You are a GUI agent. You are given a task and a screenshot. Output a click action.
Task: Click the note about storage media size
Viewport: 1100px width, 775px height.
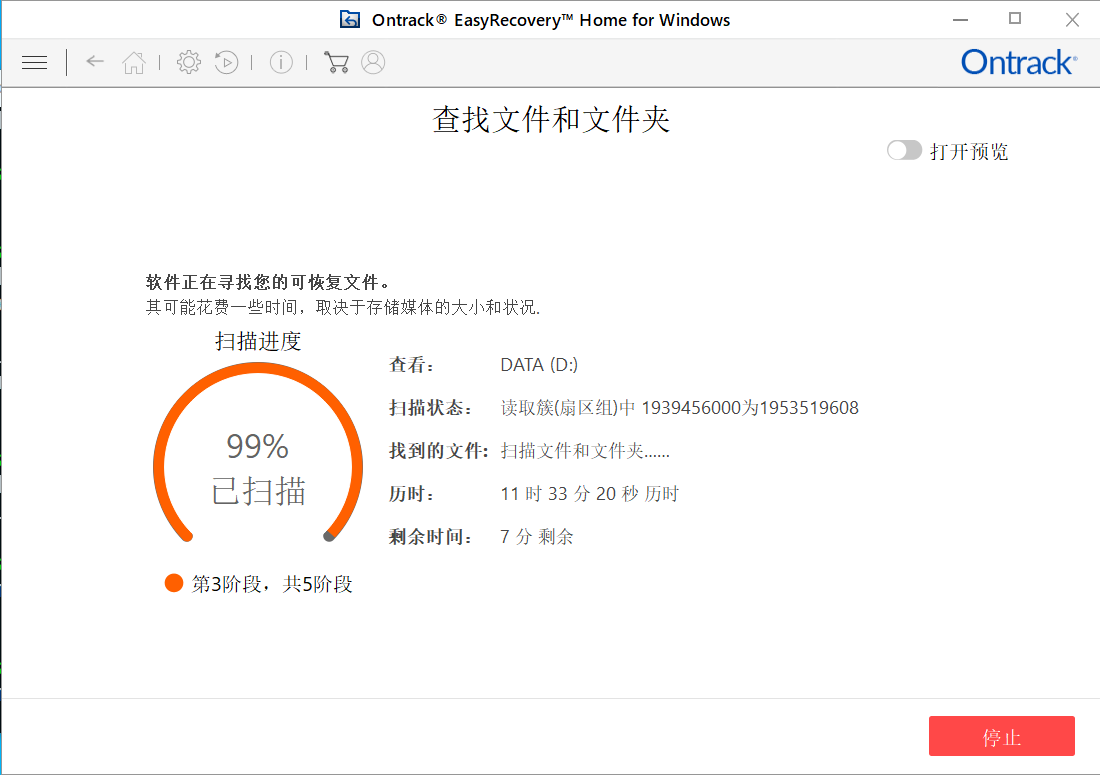[343, 307]
